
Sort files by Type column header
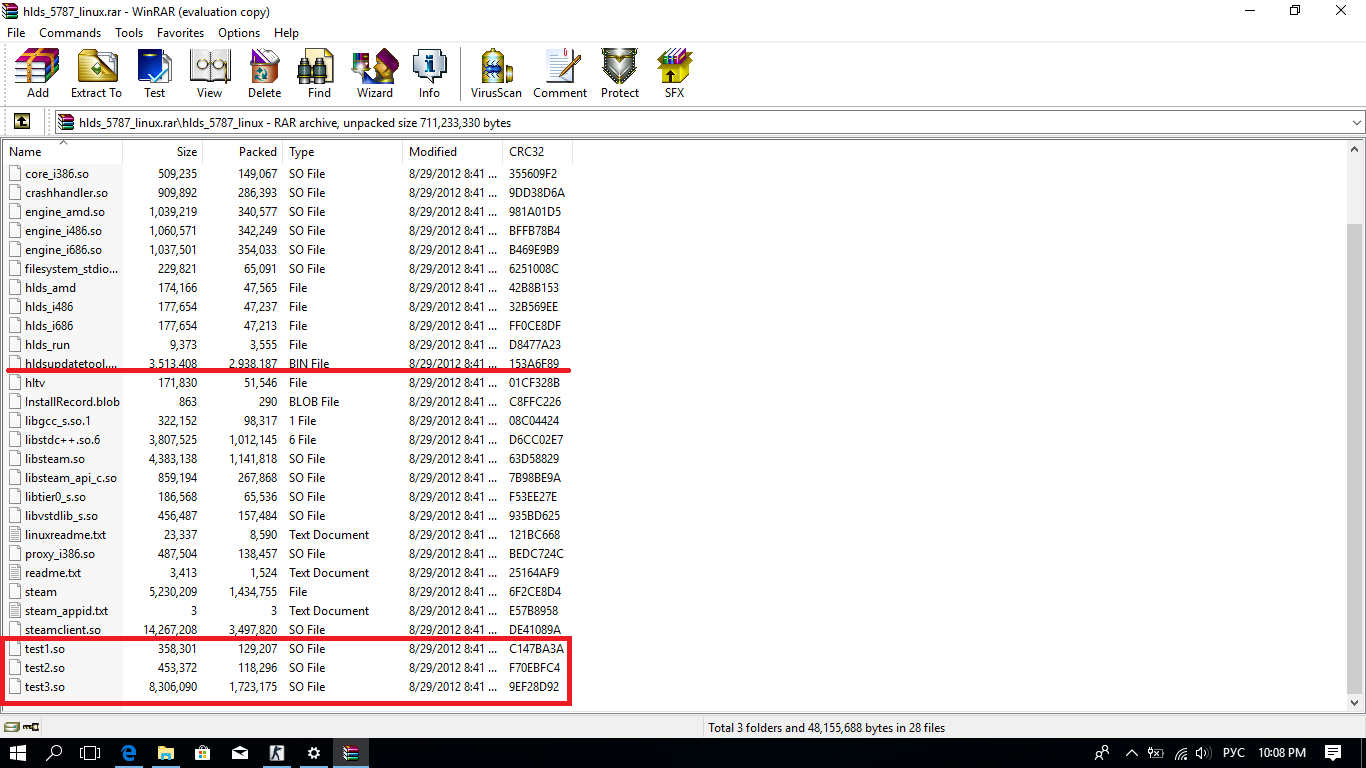343,152
